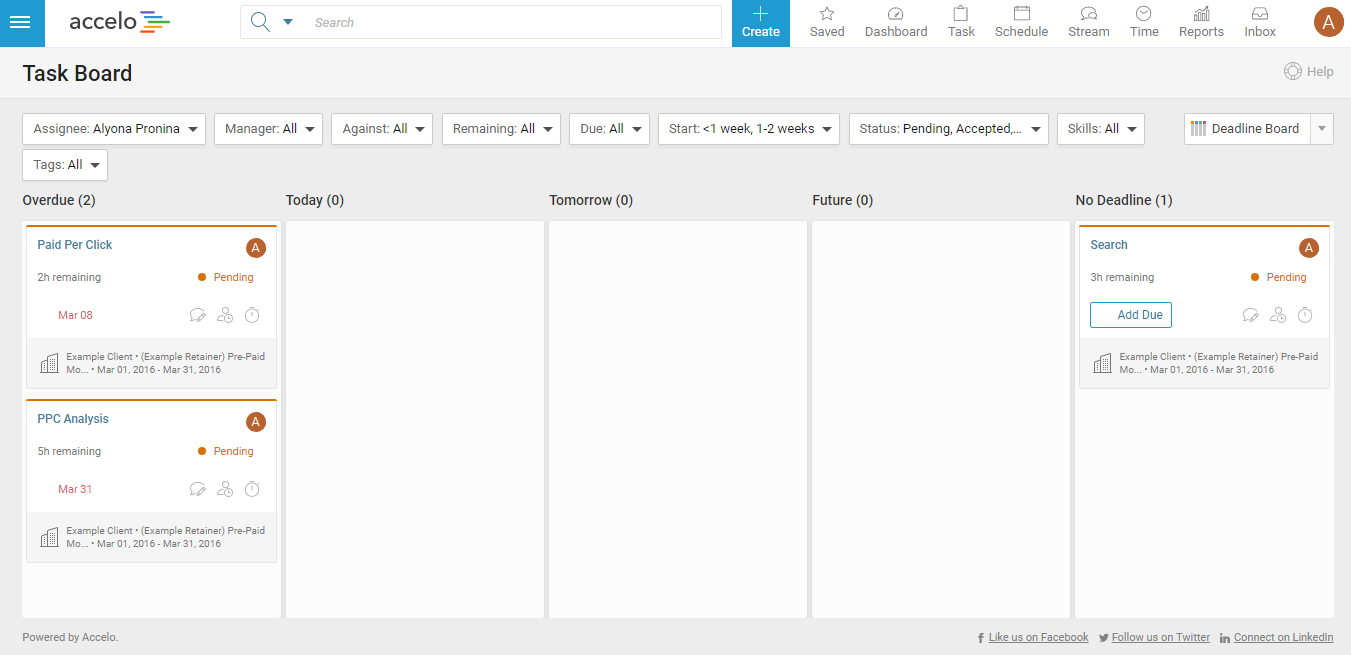Open the Remaining filter dropdown
This screenshot has height=655, width=1351.
[501, 129]
